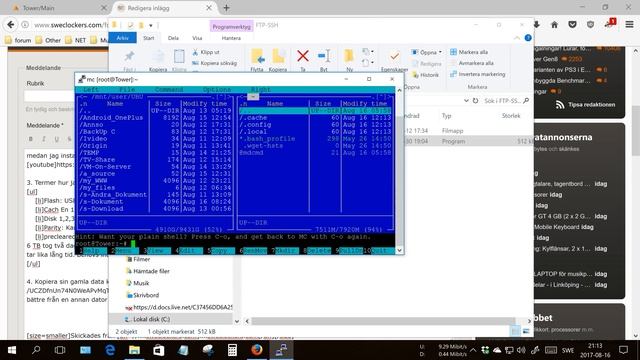Open the File menu in Midnight Commander
Viewport: 640px width, 360px height.
click(127, 89)
